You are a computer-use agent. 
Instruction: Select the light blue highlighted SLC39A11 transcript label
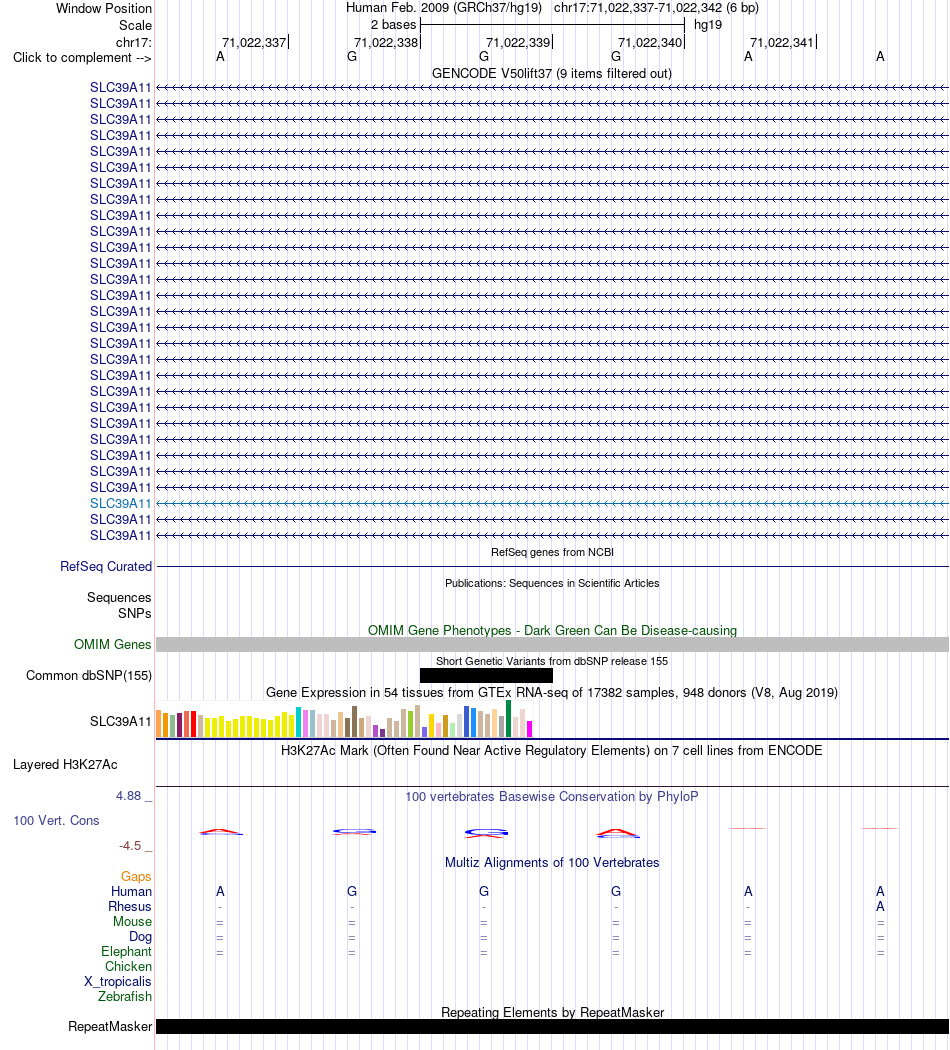tap(121, 504)
